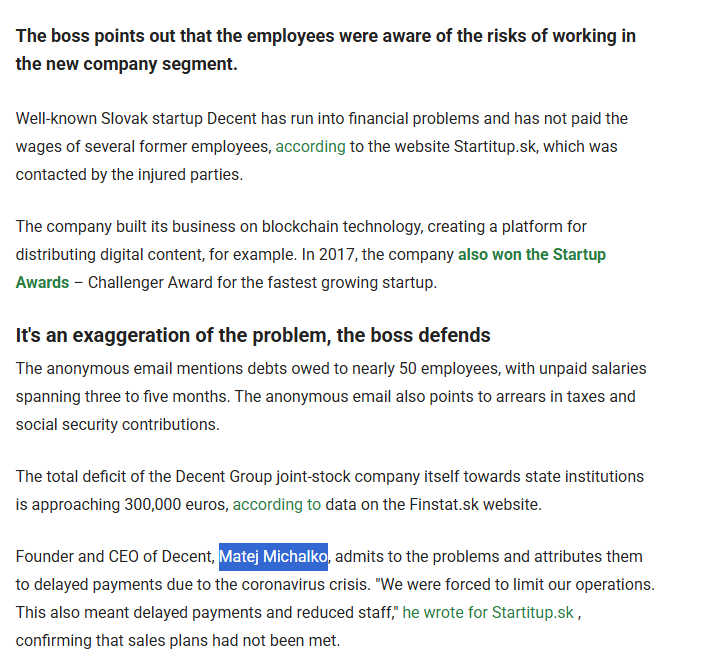Click the words 'social security contributions'
715x655 pixels.
pos(117,425)
